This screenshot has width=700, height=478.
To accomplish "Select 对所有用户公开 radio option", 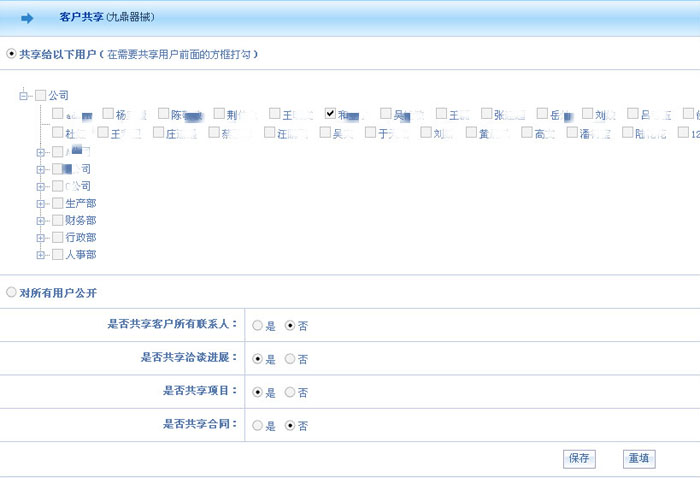I will pos(11,292).
